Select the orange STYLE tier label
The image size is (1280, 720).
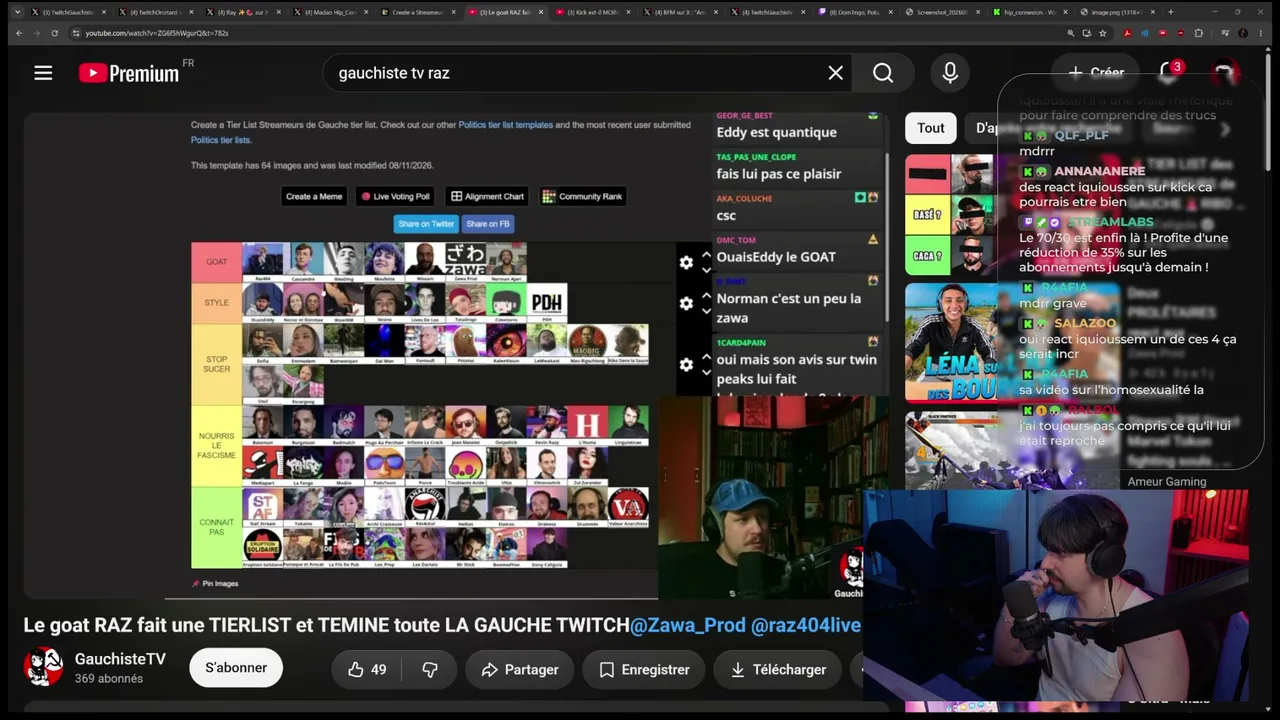tap(217, 303)
